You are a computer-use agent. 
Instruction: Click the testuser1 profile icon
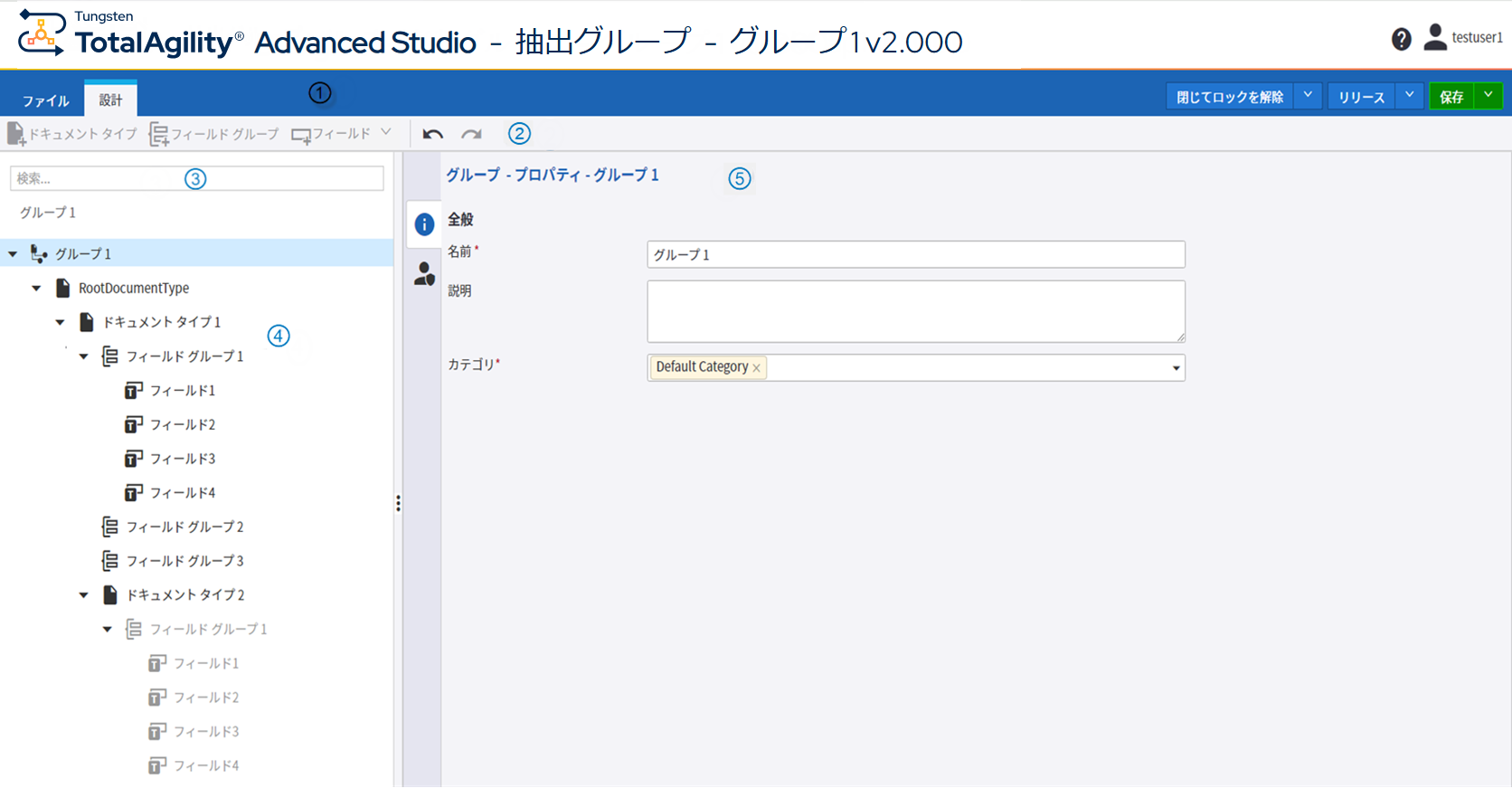point(1435,37)
